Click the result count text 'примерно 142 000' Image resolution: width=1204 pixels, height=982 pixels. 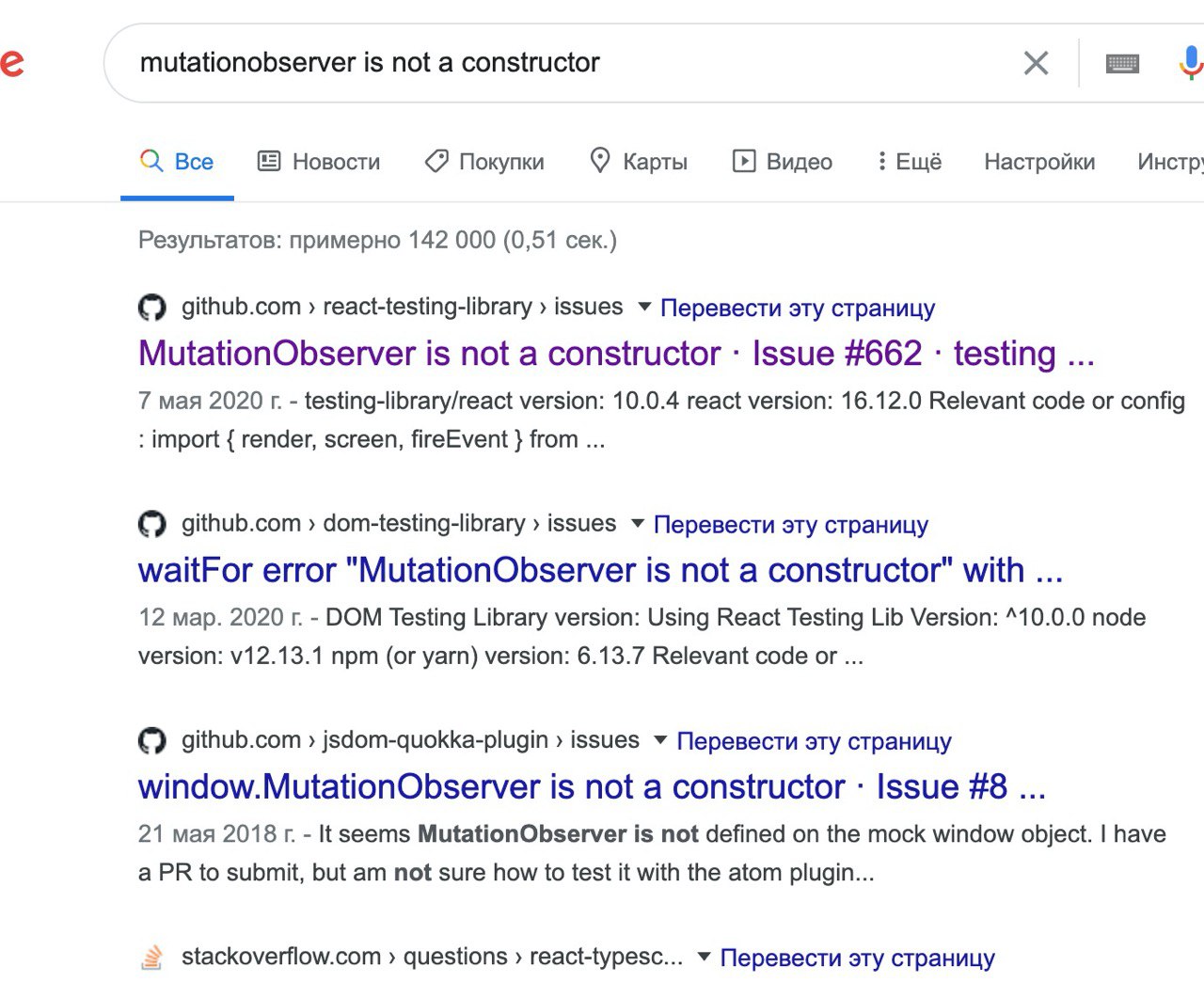tap(392, 240)
